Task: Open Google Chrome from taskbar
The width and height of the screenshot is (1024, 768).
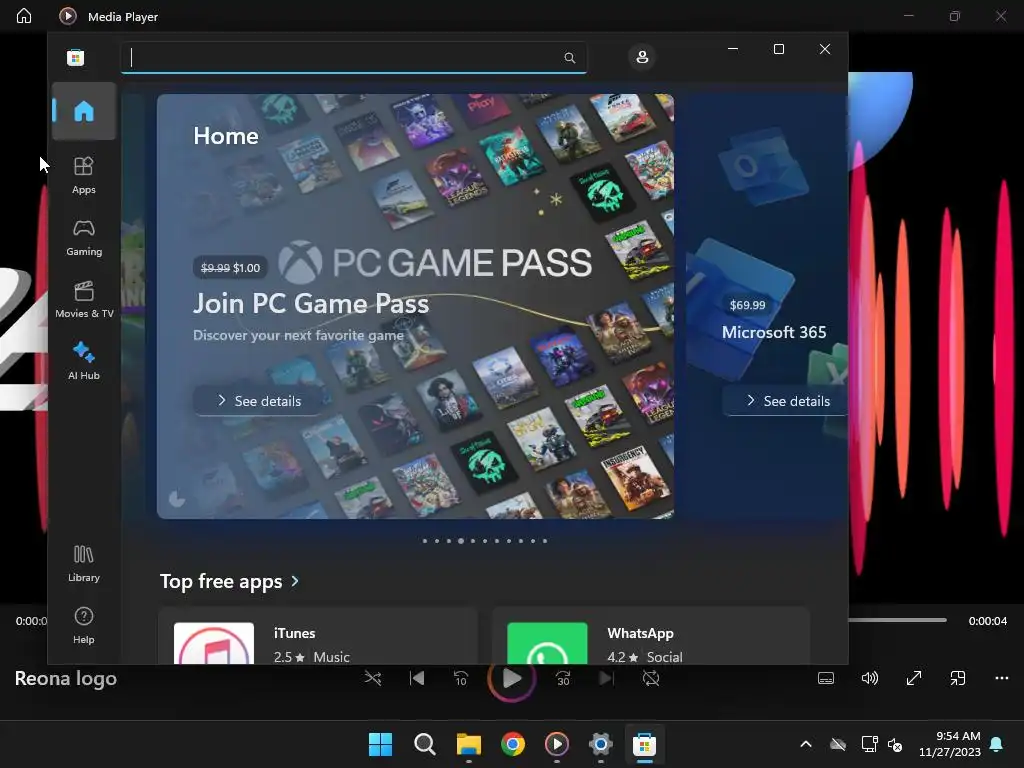Action: (x=513, y=744)
